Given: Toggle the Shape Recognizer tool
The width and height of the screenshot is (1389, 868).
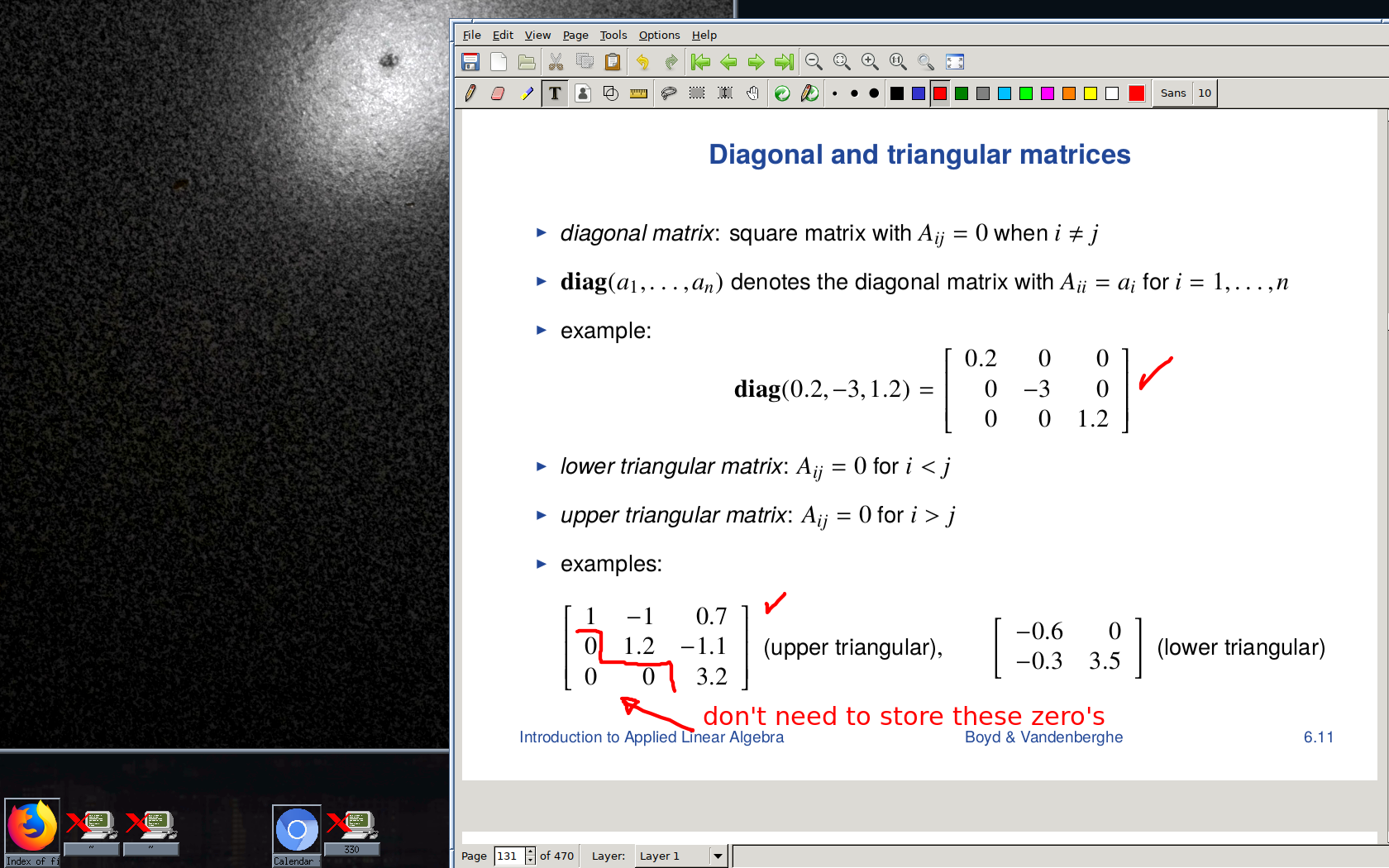Looking at the screenshot, I should click(x=611, y=93).
